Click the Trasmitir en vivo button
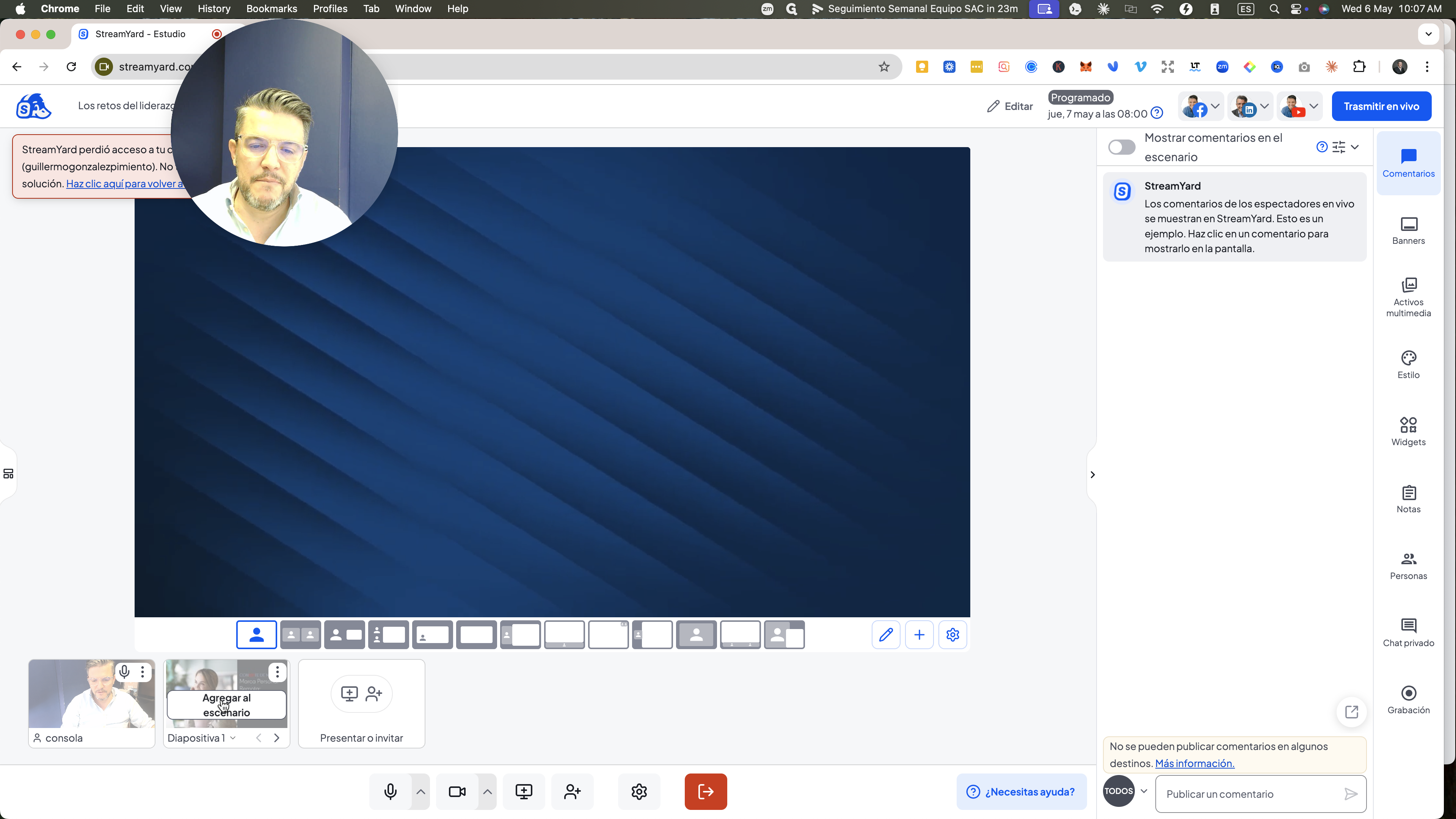Image resolution: width=1456 pixels, height=819 pixels. (1381, 106)
